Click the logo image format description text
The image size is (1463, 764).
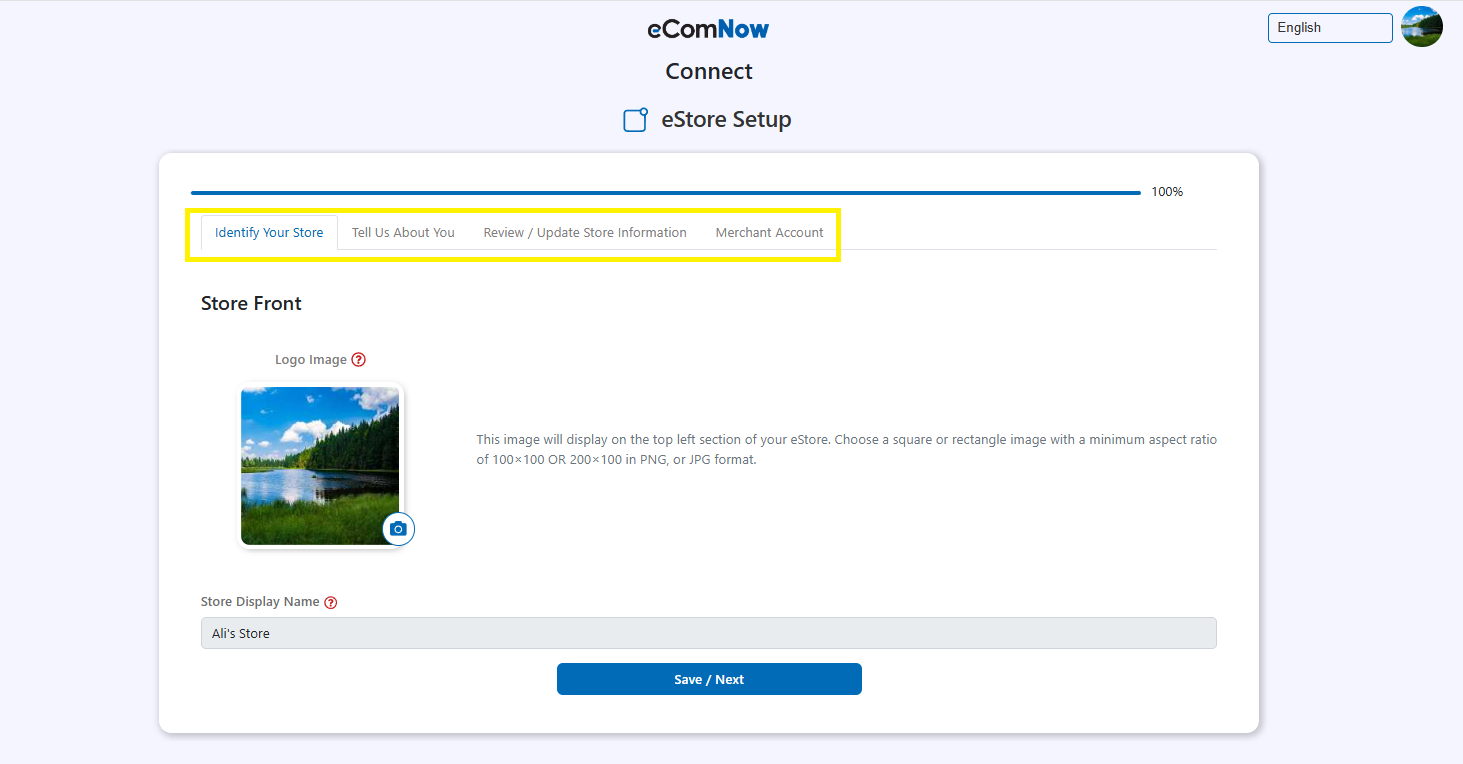click(846, 450)
